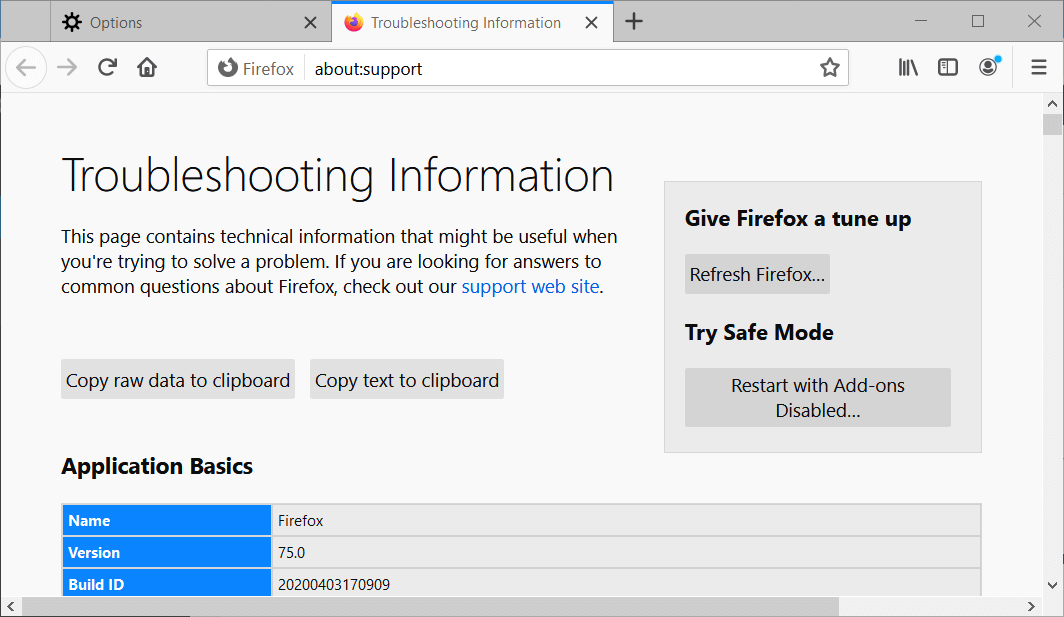
Task: Click the Refresh Firefox button
Action: [x=757, y=274]
